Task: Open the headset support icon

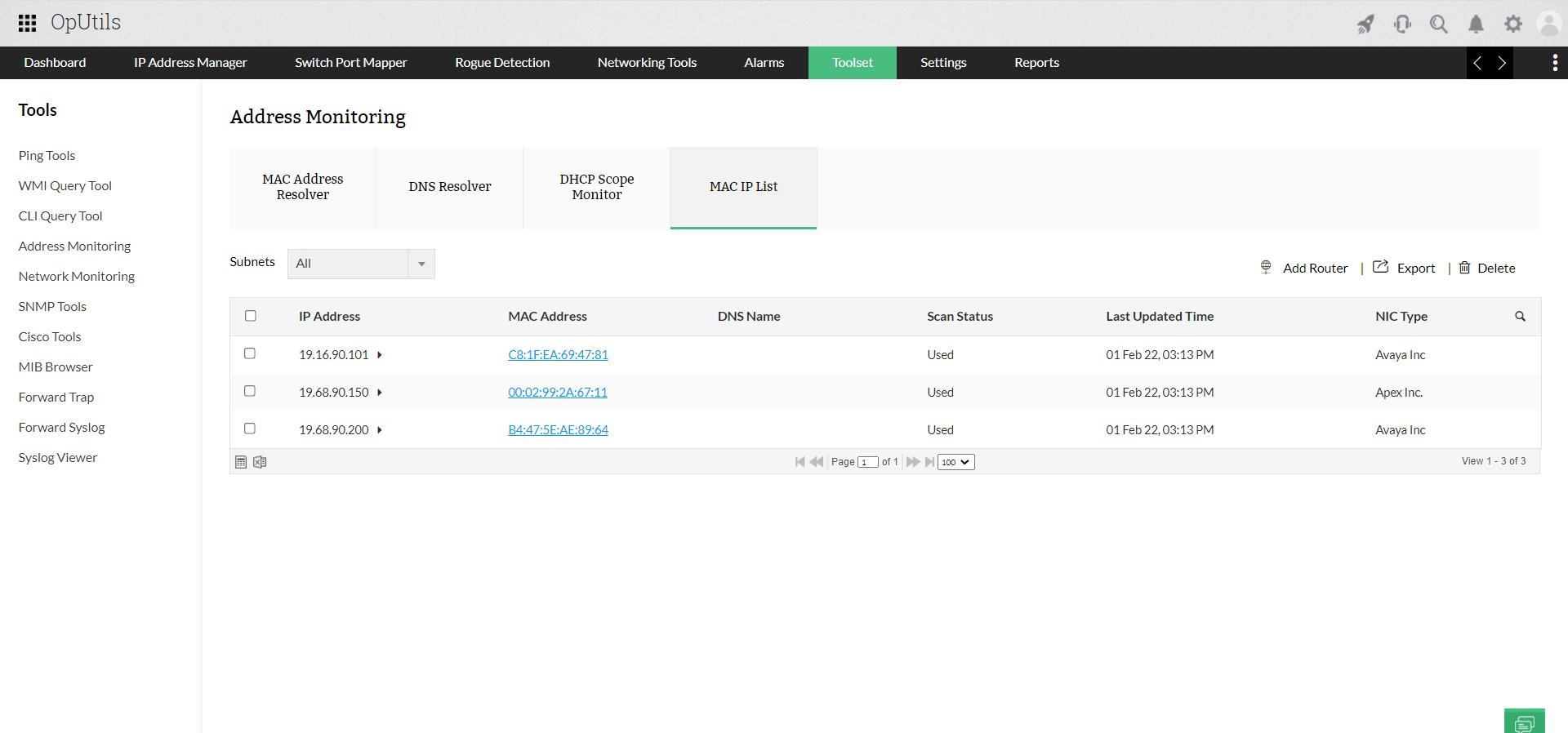Action: tap(1402, 24)
